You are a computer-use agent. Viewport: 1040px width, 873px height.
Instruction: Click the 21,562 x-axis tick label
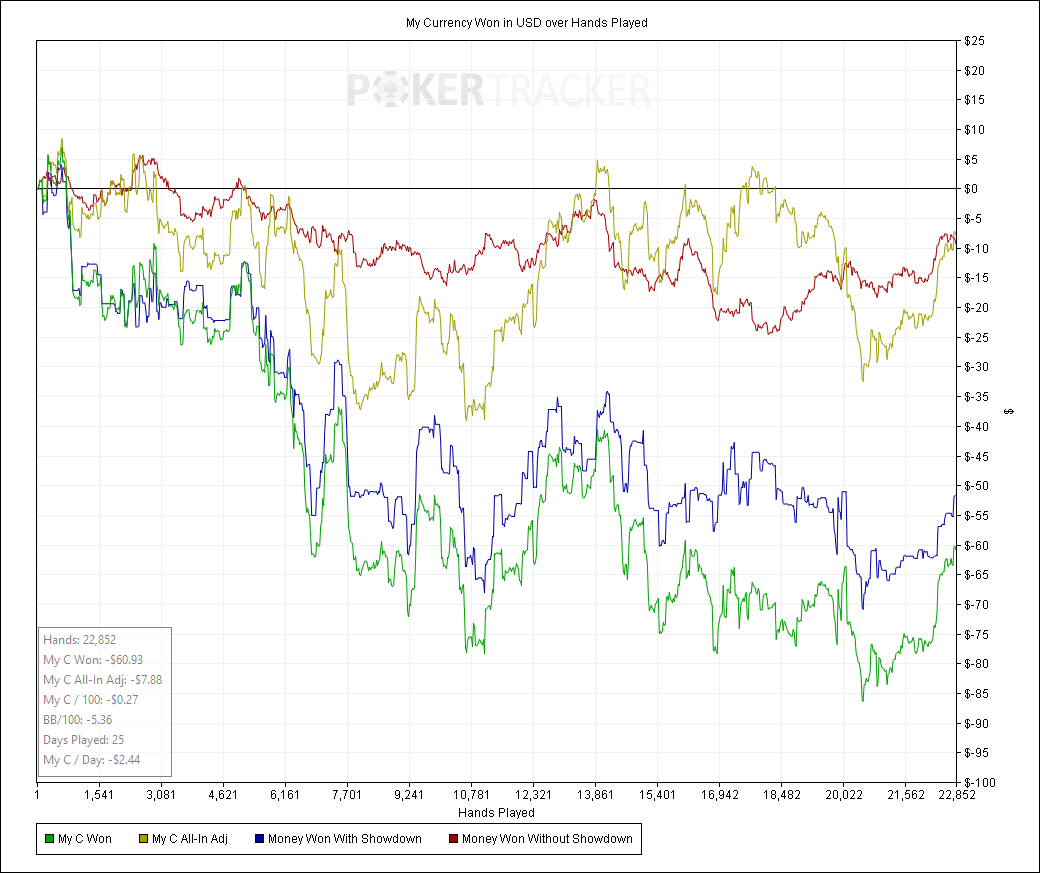coord(905,795)
